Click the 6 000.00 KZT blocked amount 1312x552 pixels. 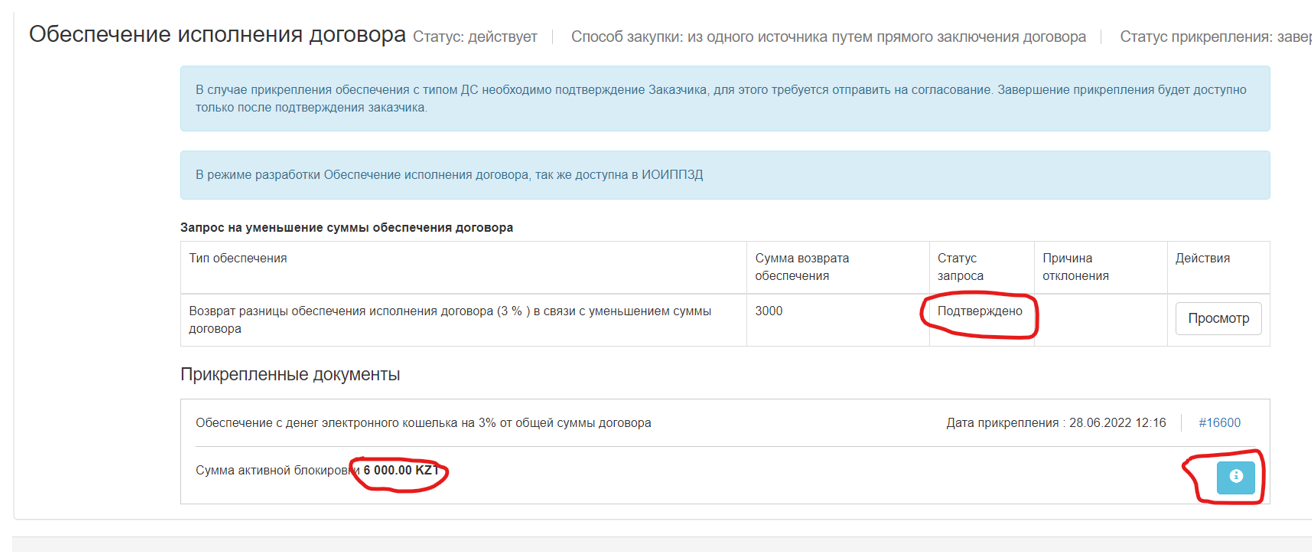401,471
